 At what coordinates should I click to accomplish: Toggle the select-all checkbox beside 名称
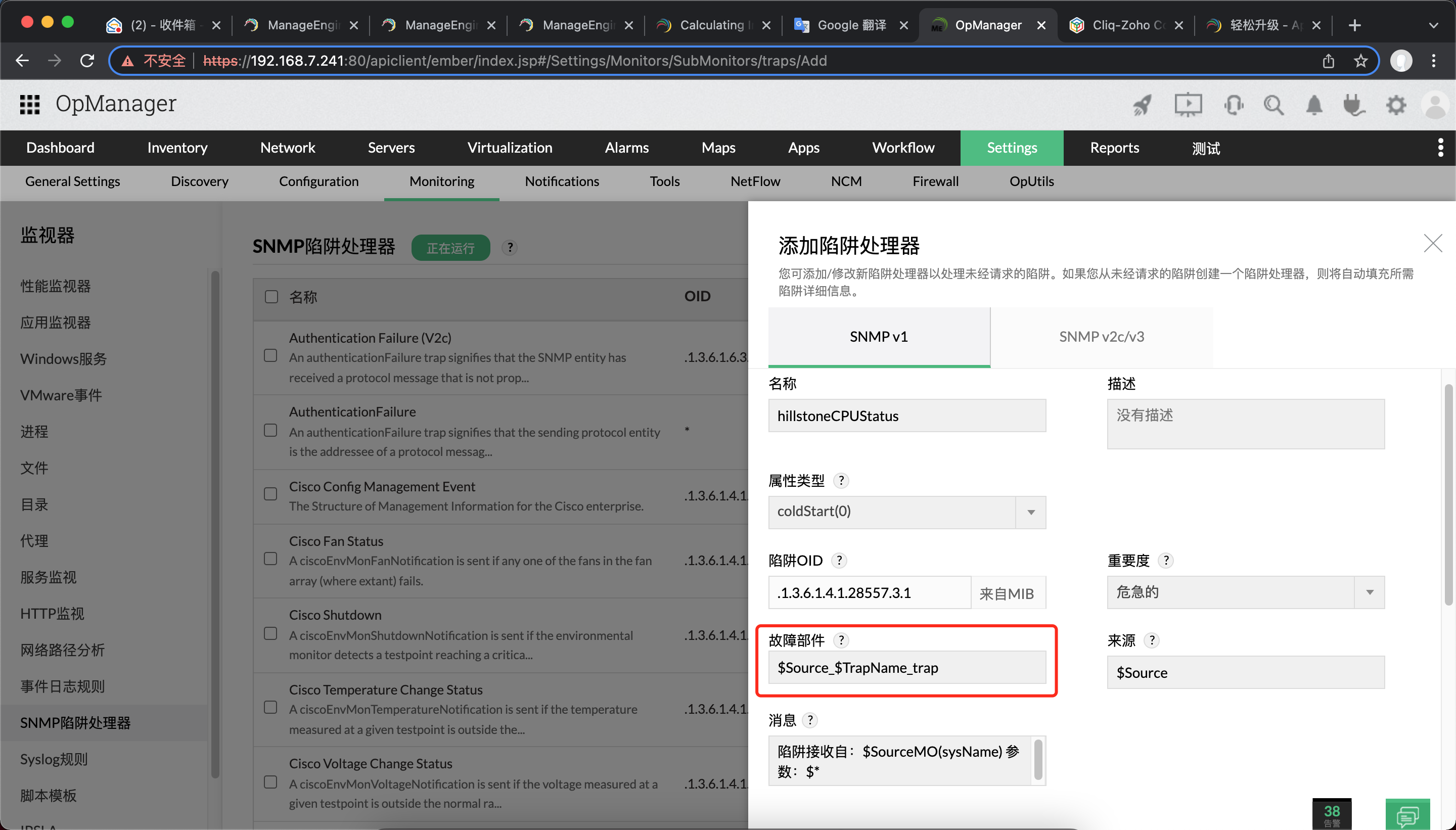tap(271, 296)
